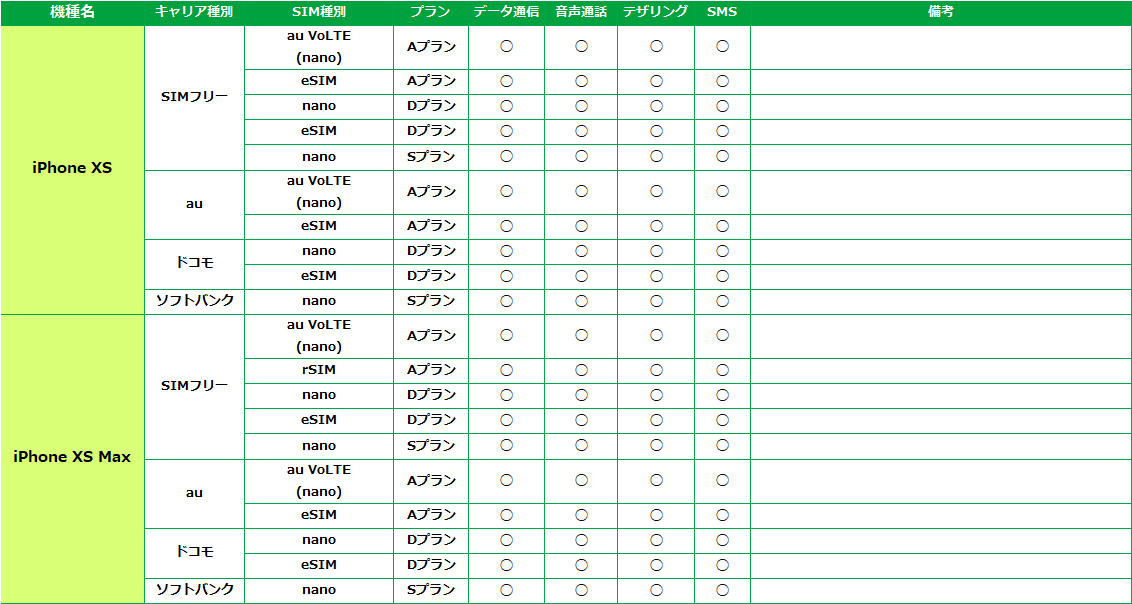Click the tethering circle in iPhone XS ソフトバンク row
1132x604 pixels.
(x=656, y=301)
